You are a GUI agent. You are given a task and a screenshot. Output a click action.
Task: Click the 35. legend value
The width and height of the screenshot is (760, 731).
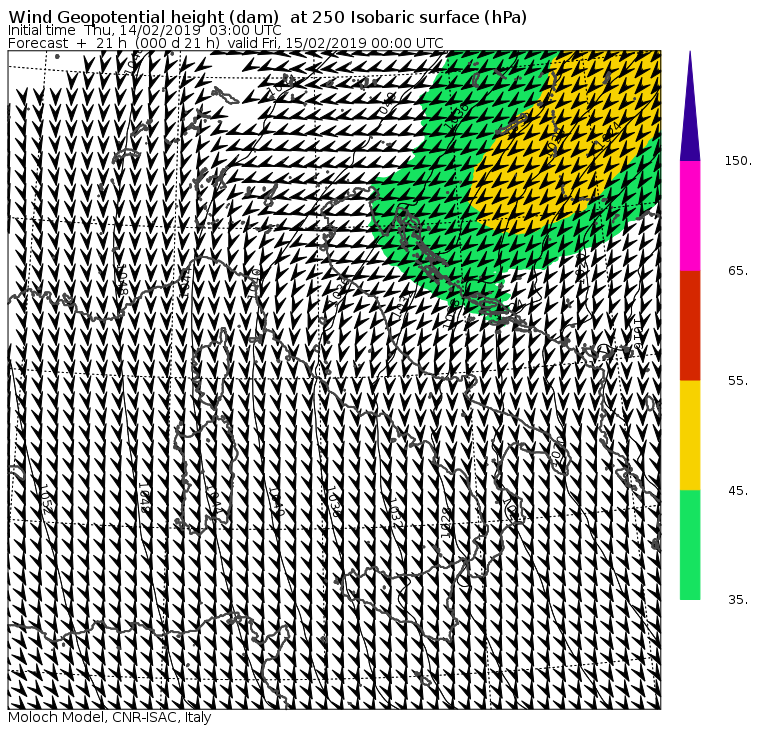point(738,600)
